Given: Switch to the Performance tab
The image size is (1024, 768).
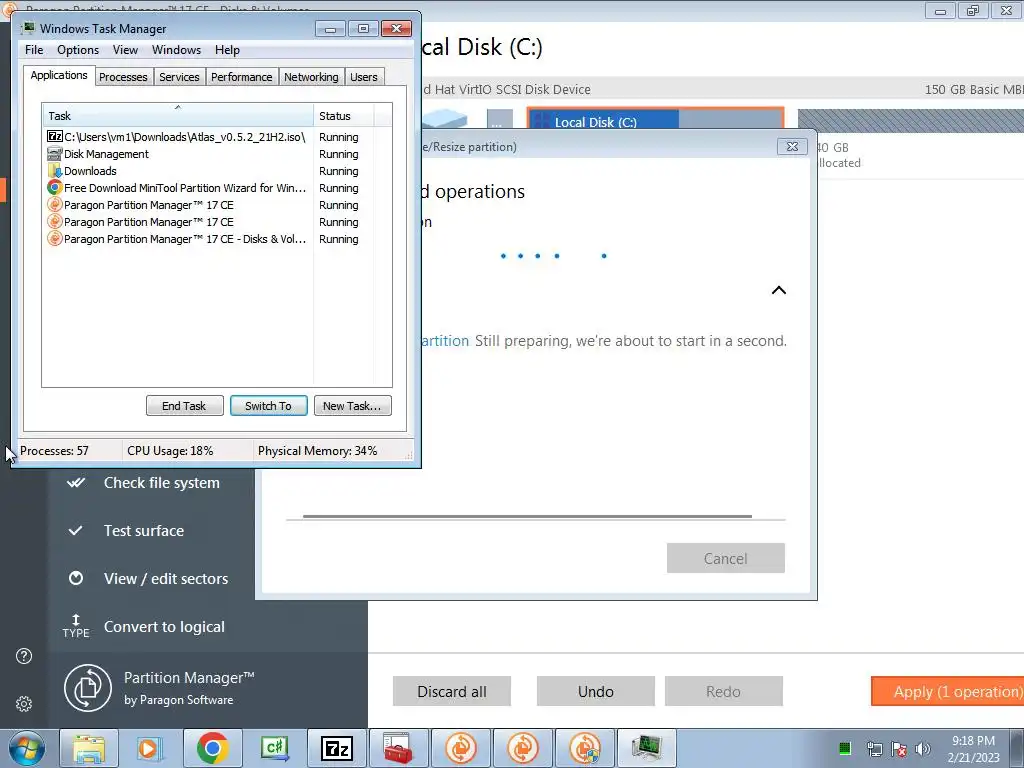Looking at the screenshot, I should click(242, 77).
